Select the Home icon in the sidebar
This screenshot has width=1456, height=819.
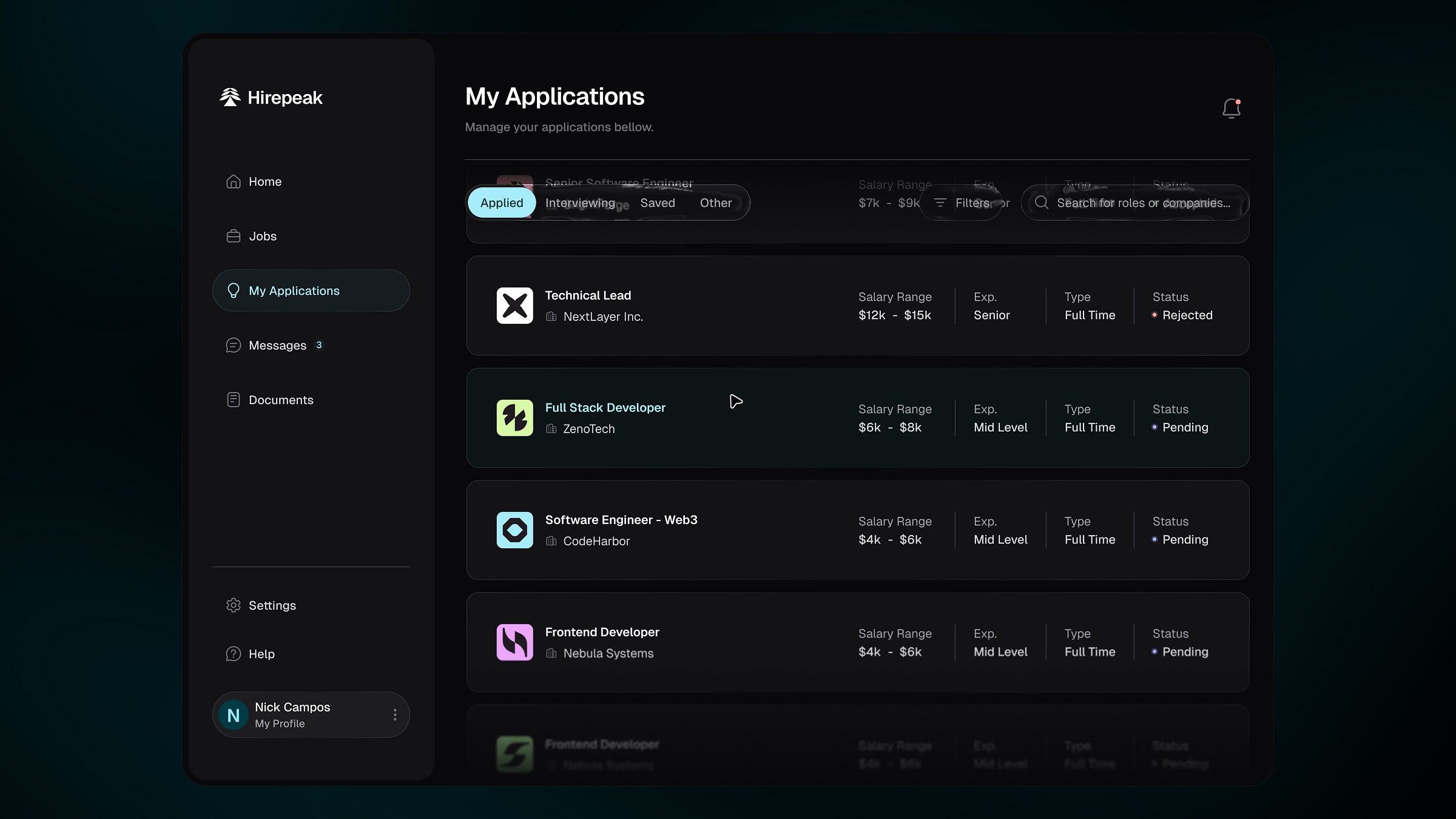coord(234,181)
